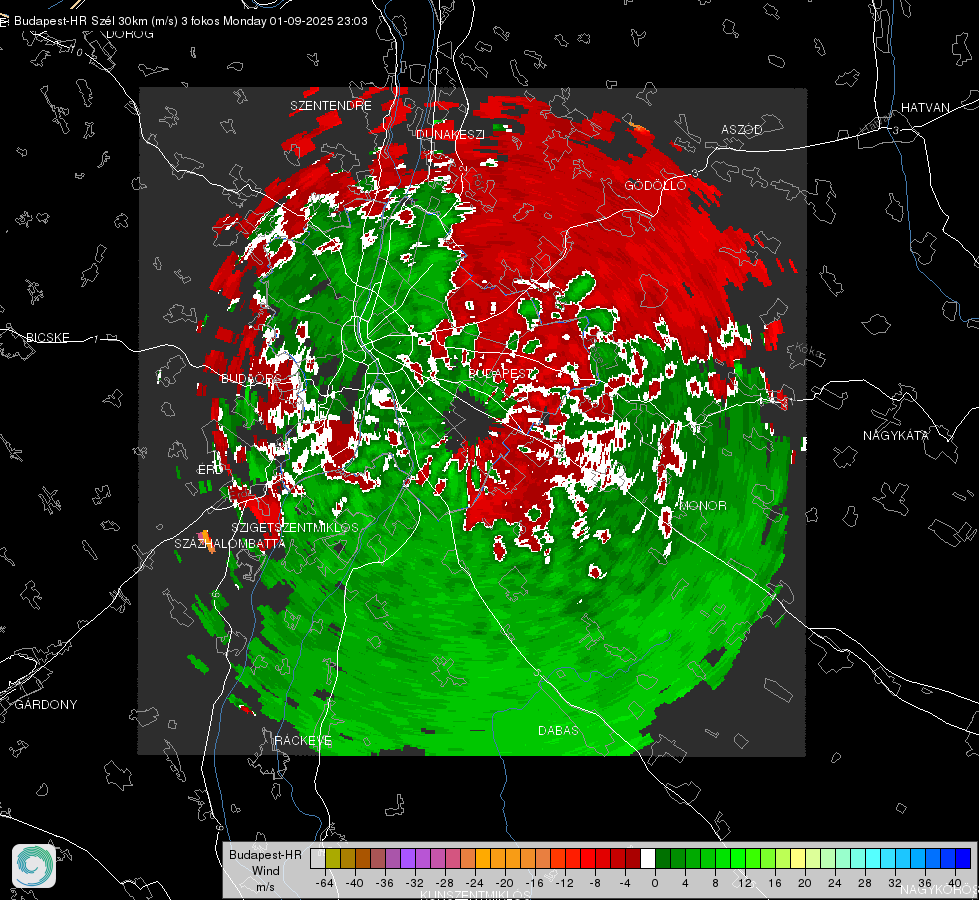Click the 0 value on the legend scale
979x900 pixels.
pos(655,883)
